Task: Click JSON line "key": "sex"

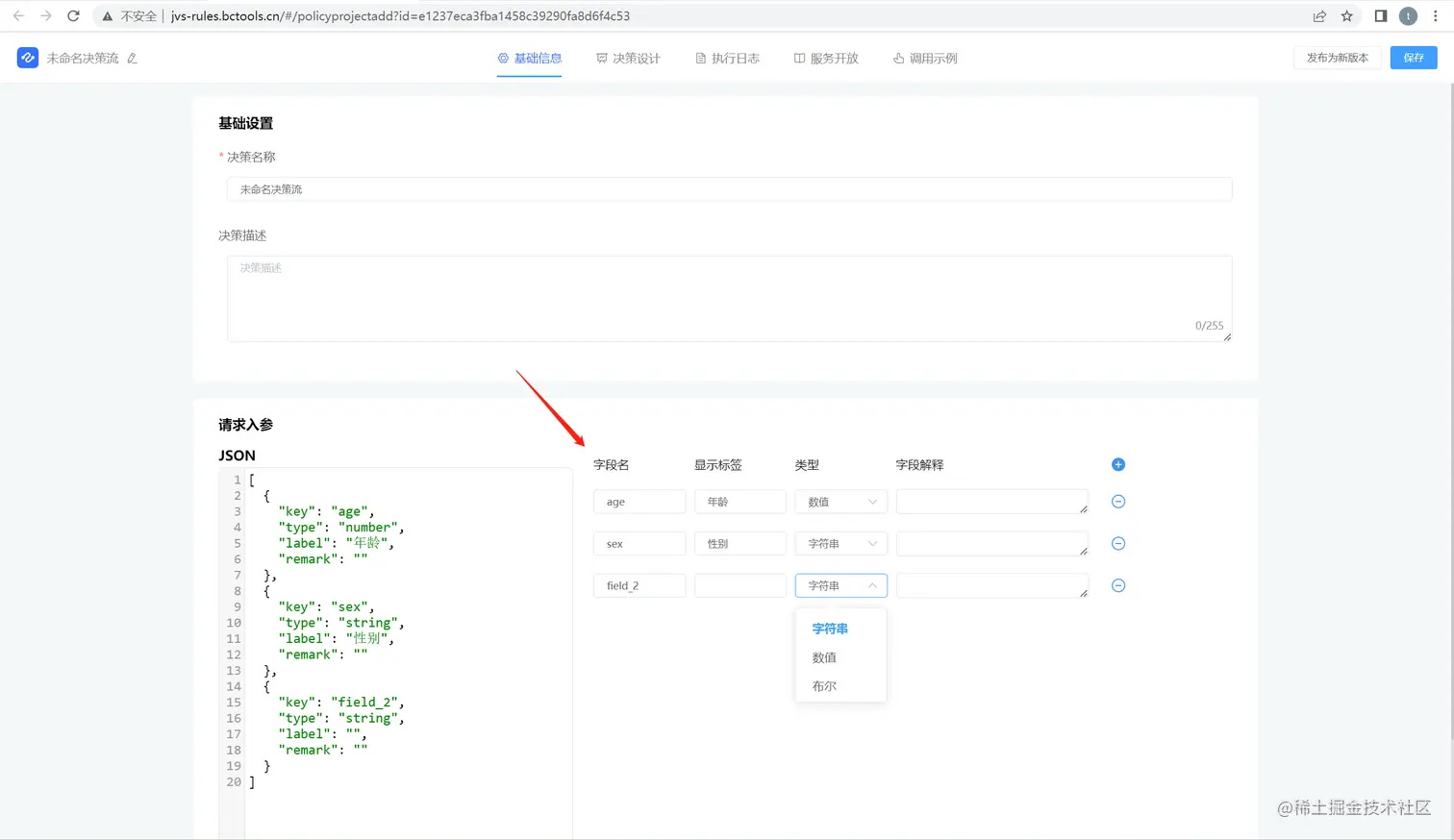Action: (326, 606)
